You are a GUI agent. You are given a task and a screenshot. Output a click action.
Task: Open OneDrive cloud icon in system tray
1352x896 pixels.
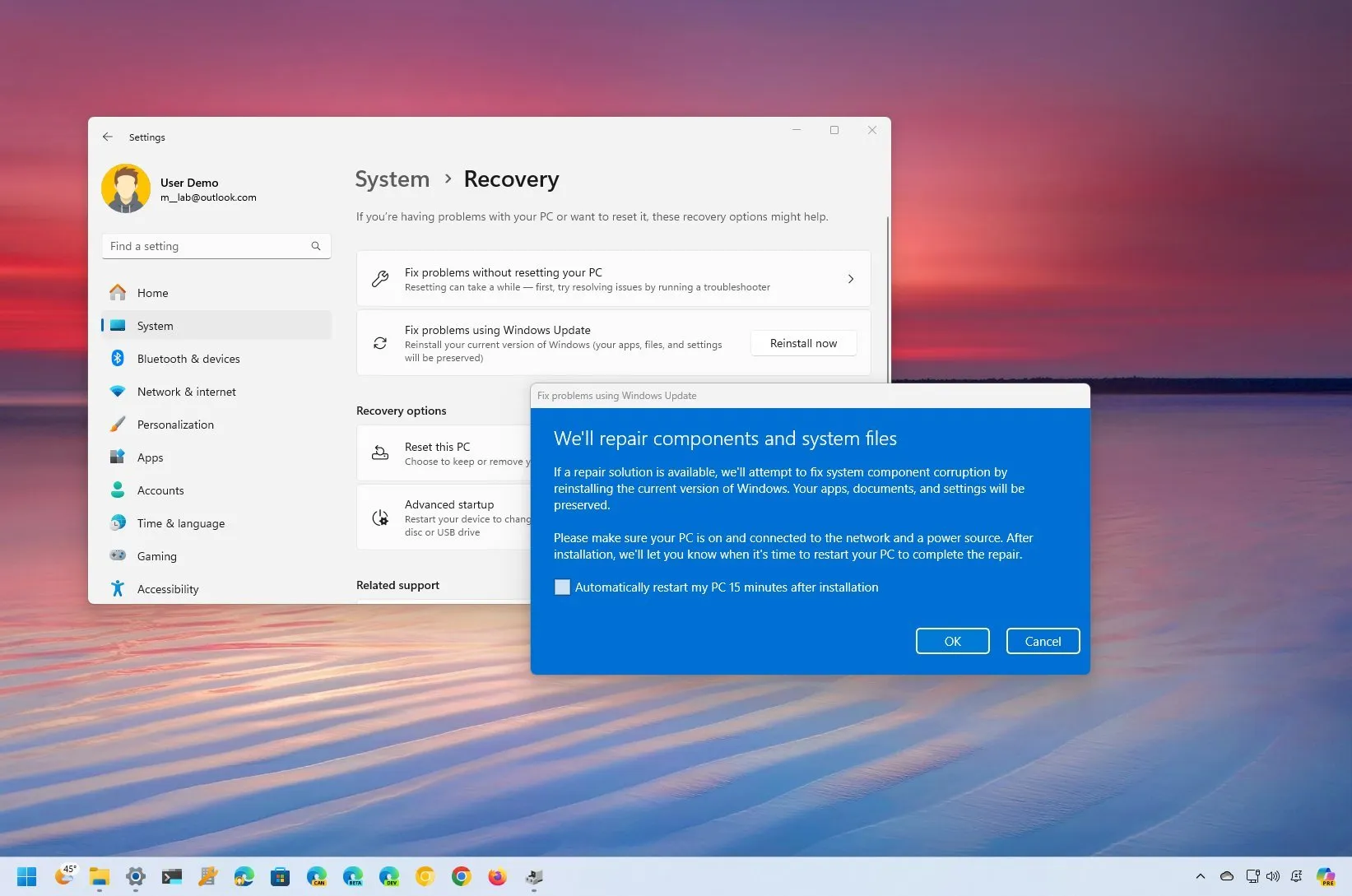pos(1227,876)
